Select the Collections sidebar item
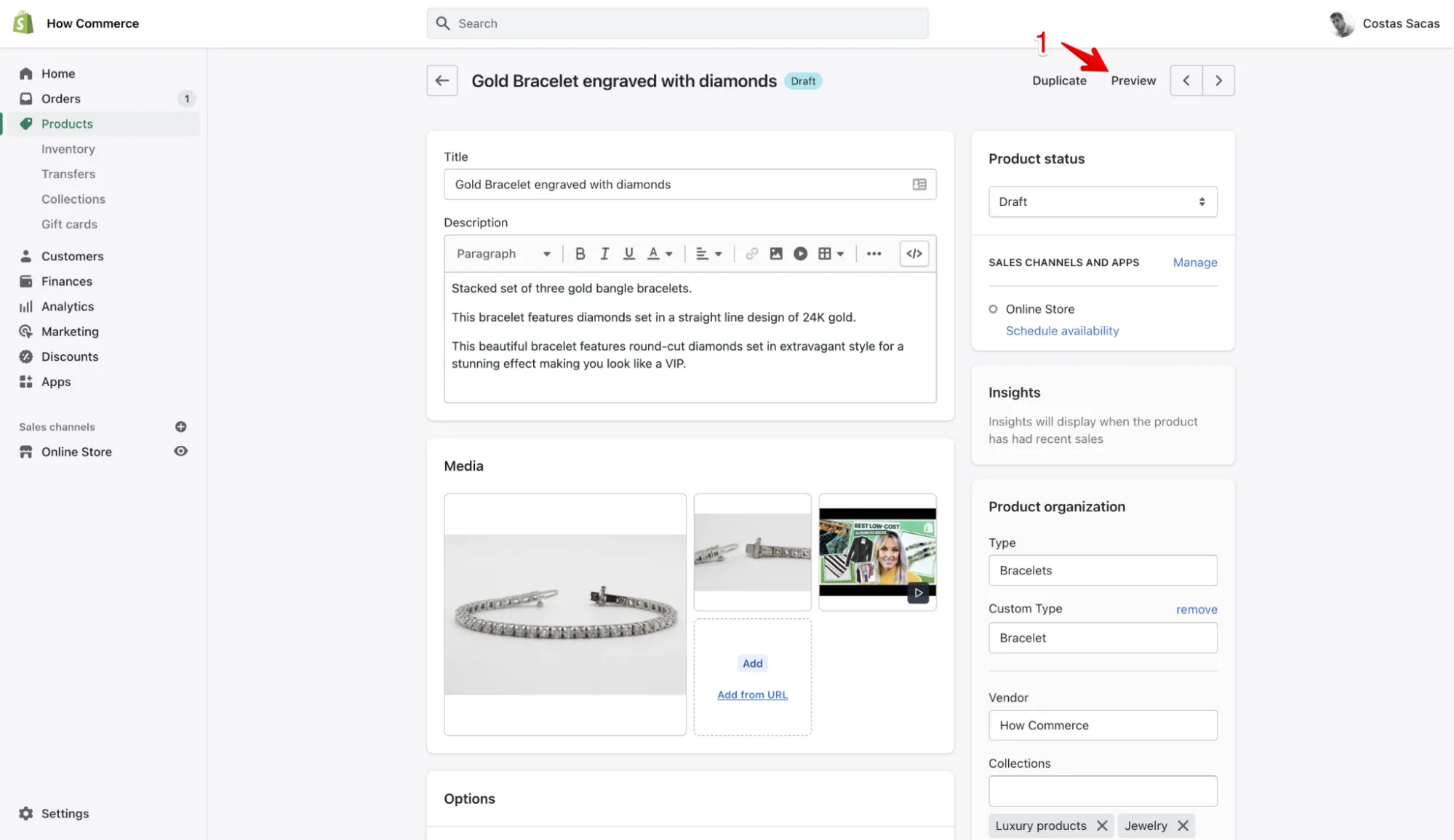Viewport: 1454px width, 840px height. pyautogui.click(x=73, y=198)
